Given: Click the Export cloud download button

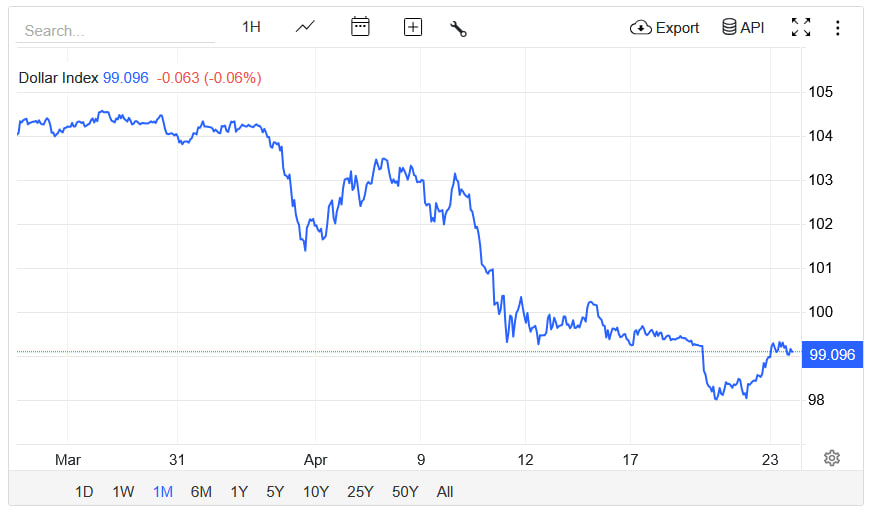Looking at the screenshot, I should 664,27.
